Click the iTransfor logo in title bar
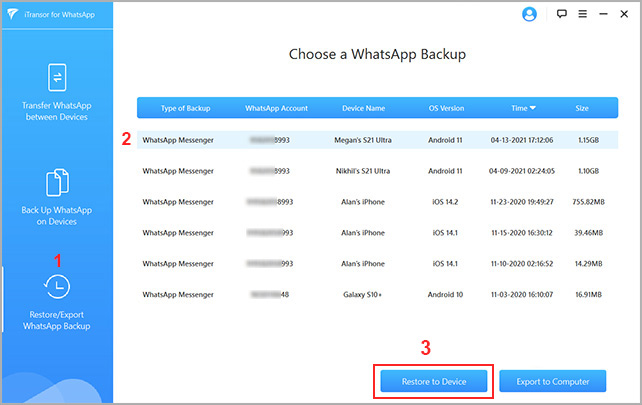The width and height of the screenshot is (642, 405). click(x=11, y=13)
